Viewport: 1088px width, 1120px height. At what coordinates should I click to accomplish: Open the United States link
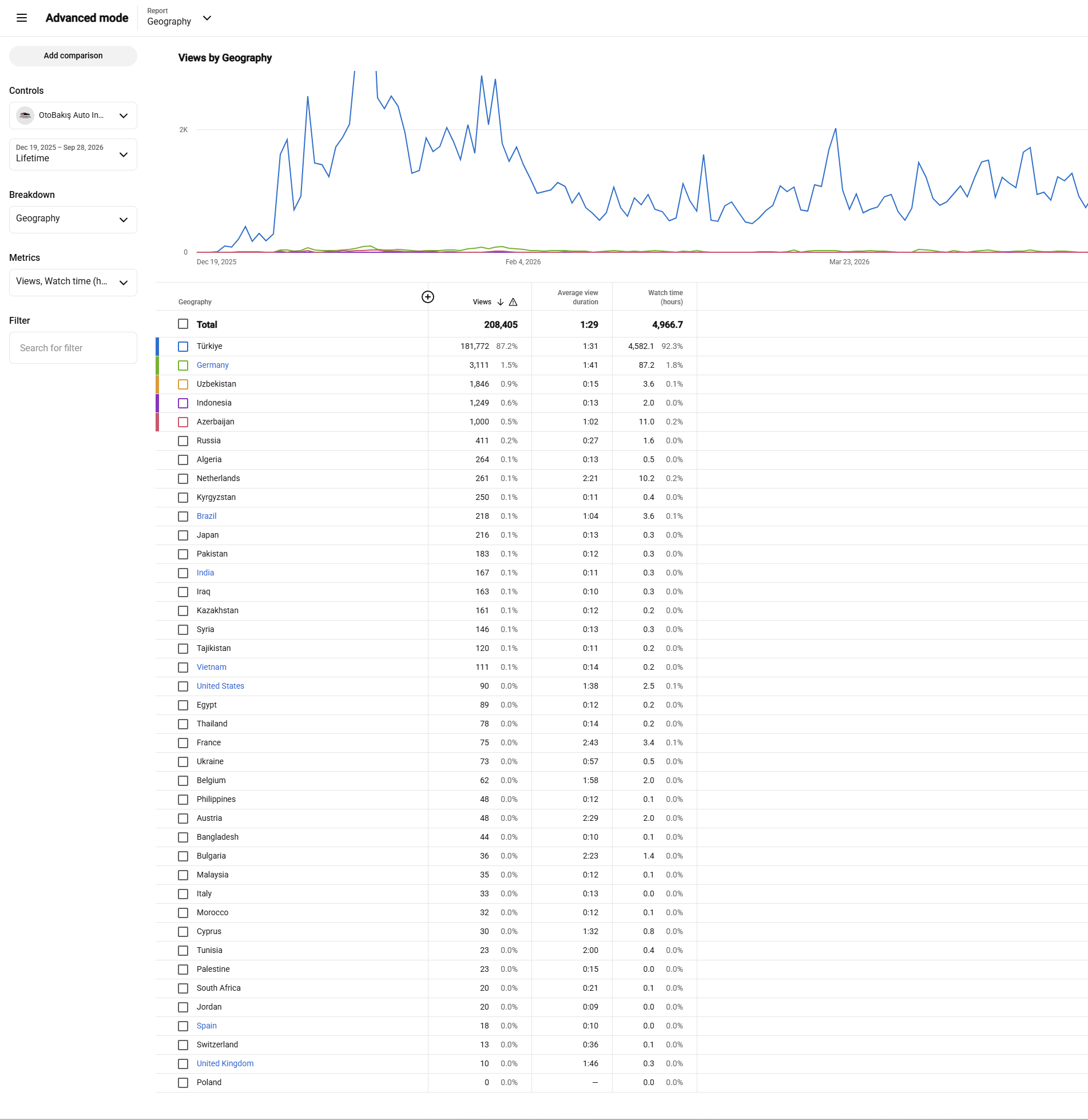pyautogui.click(x=220, y=686)
